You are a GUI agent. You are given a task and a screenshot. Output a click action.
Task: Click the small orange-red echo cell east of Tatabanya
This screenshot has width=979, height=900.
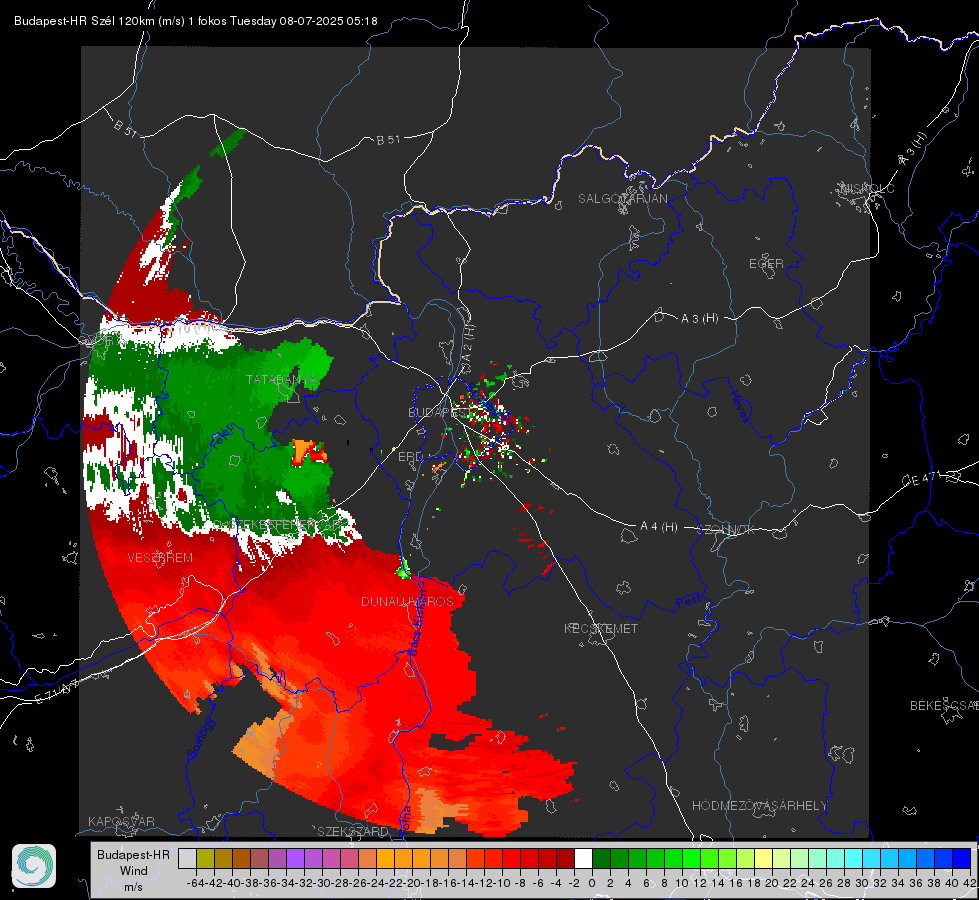click(x=310, y=452)
